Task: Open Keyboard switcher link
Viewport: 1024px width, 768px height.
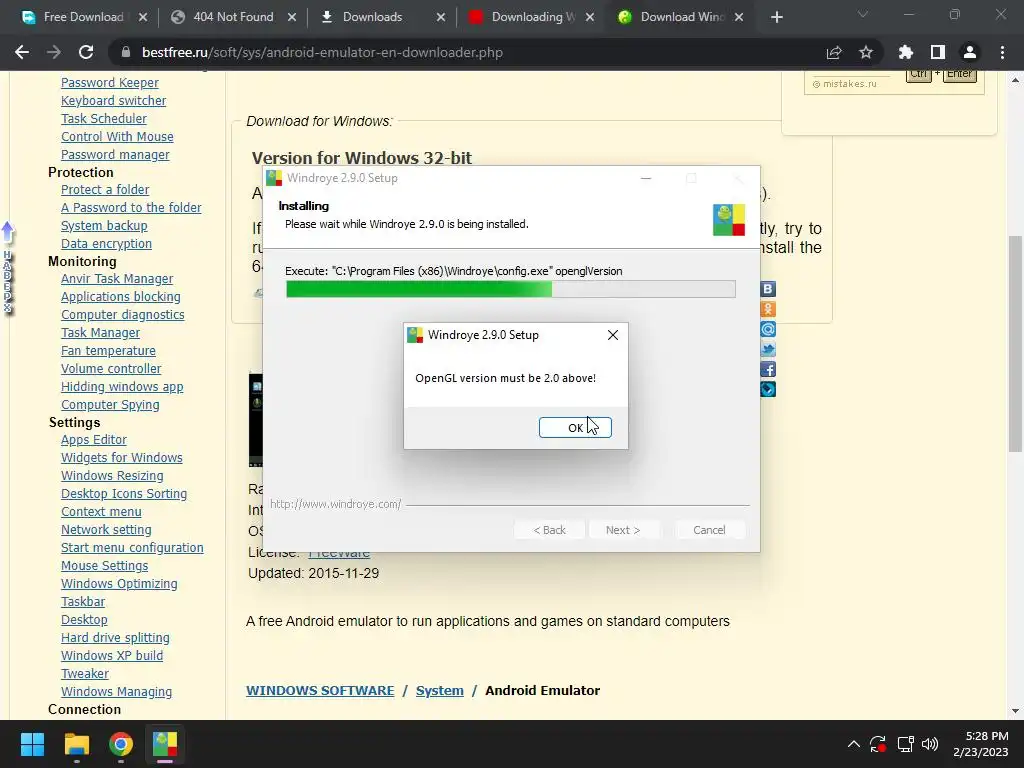Action: pos(114,101)
